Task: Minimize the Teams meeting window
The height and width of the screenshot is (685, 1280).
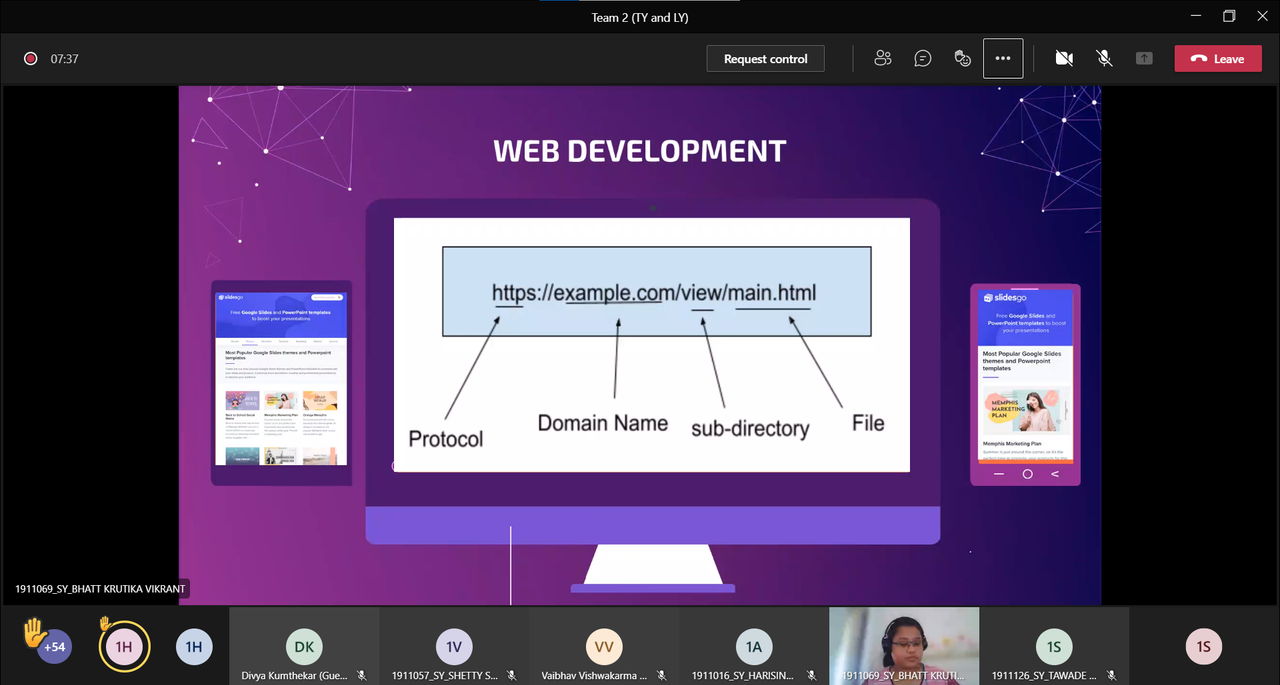Action: [x=1195, y=16]
